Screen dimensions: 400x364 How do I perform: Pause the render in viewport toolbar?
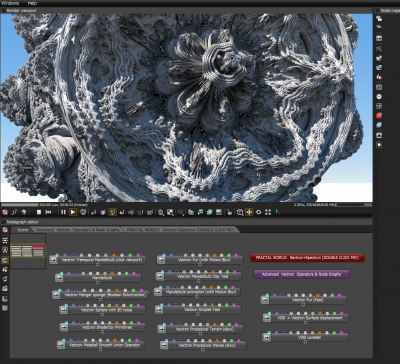point(63,212)
